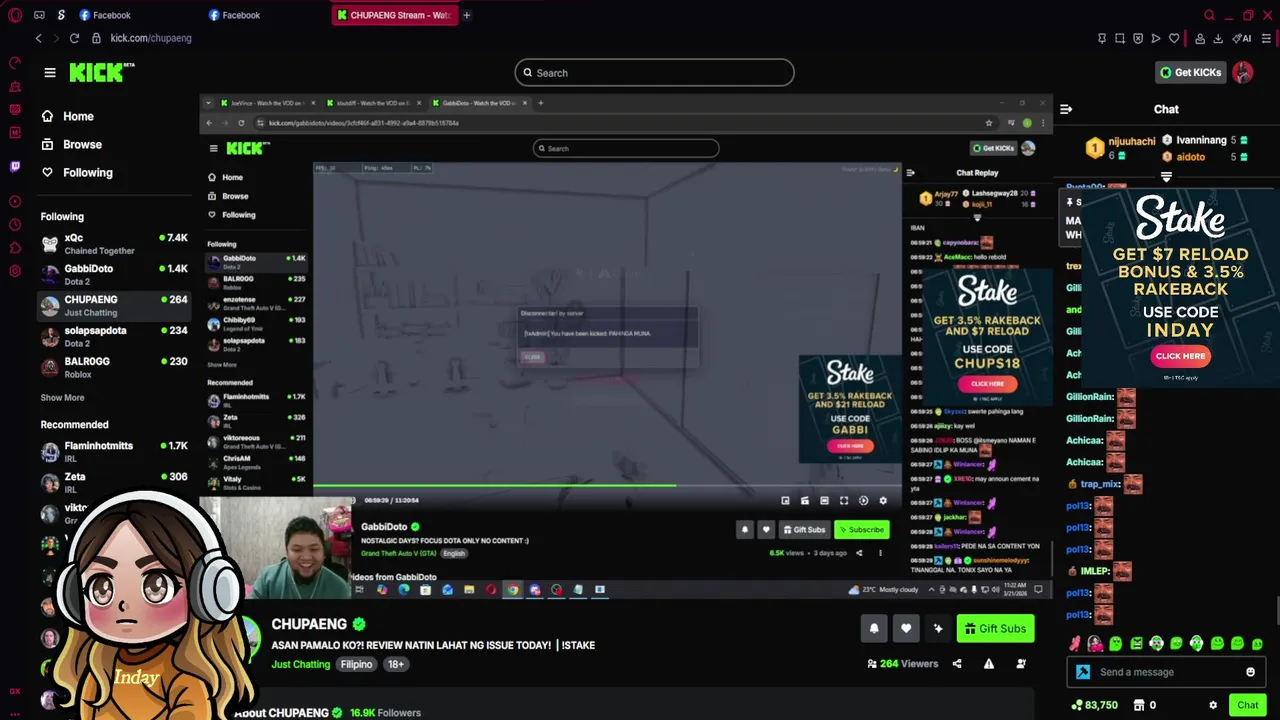The width and height of the screenshot is (1280, 720).
Task: Click the Send a message input
Action: click(x=1166, y=672)
